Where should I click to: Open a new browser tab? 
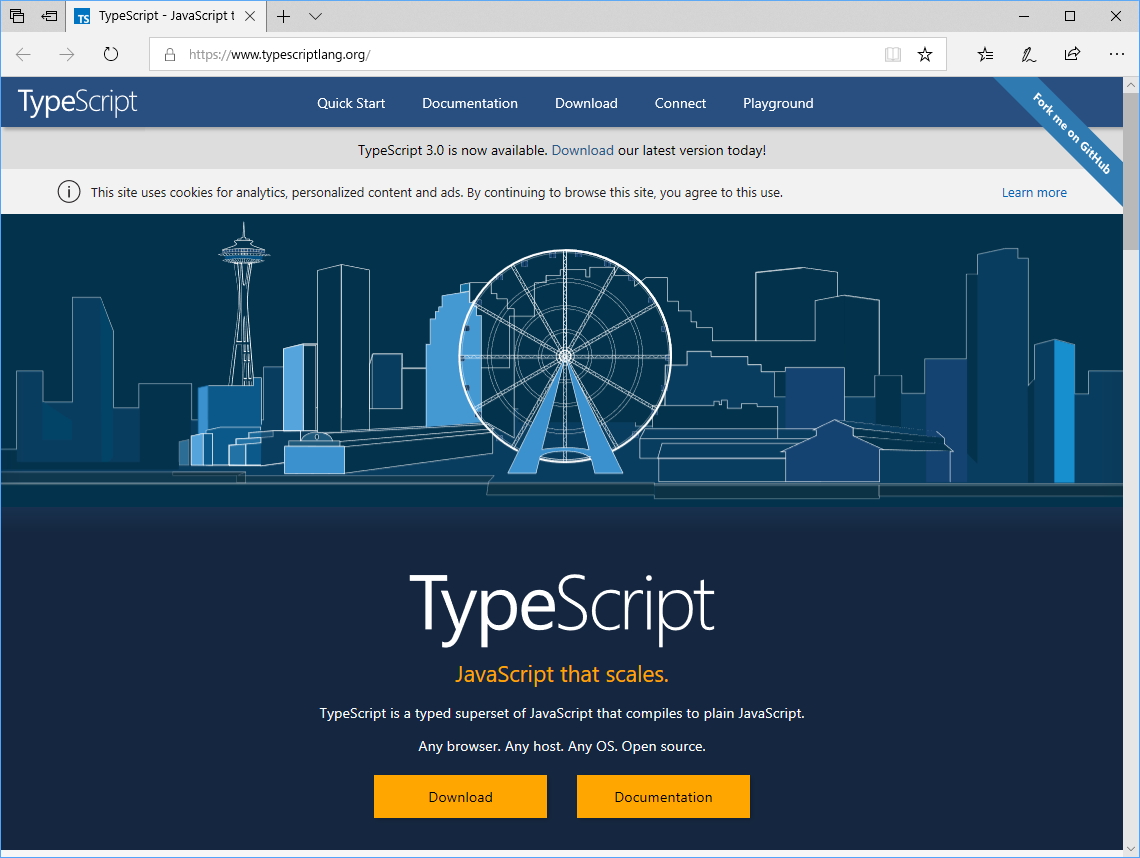pos(285,16)
